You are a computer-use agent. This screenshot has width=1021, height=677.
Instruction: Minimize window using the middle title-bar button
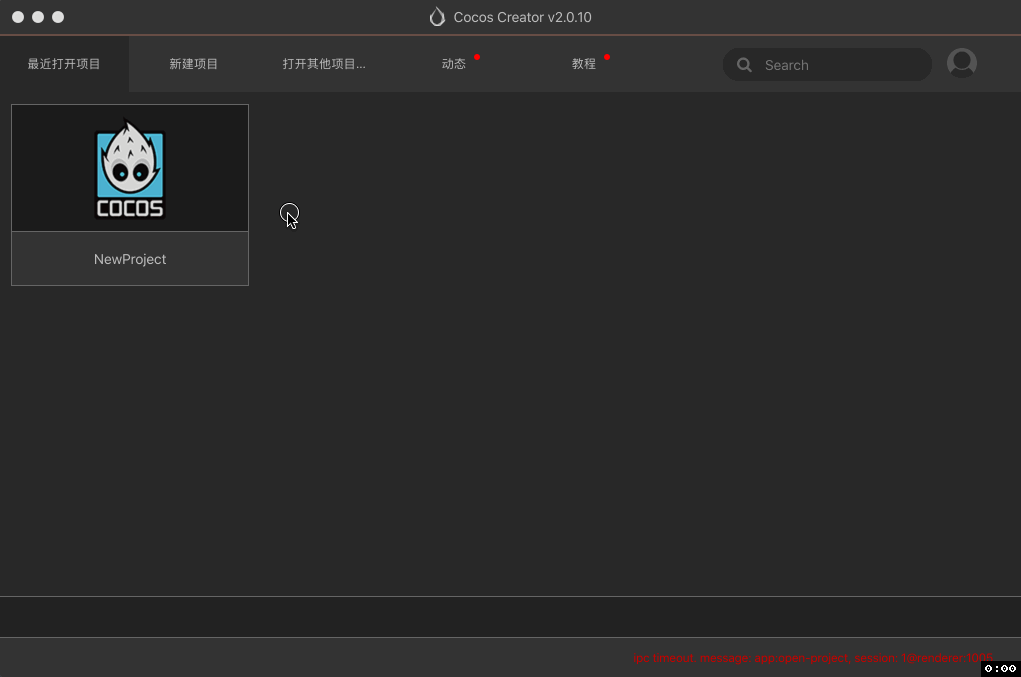pos(38,17)
